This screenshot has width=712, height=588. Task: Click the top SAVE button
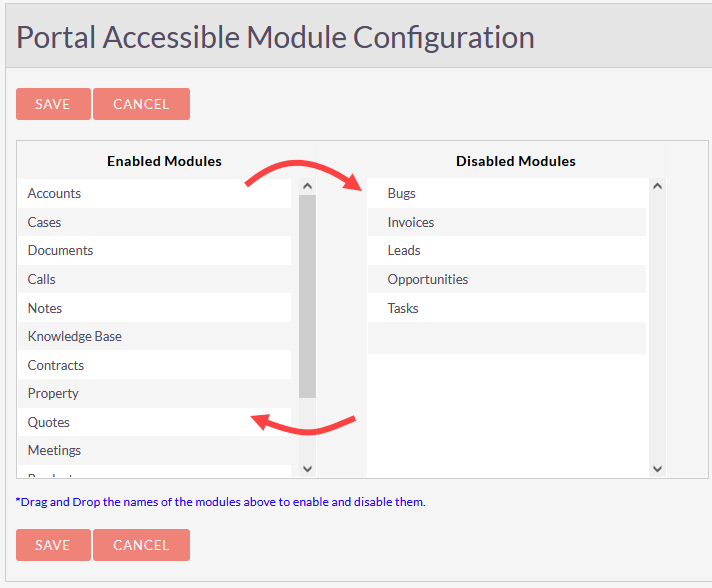pyautogui.click(x=53, y=104)
